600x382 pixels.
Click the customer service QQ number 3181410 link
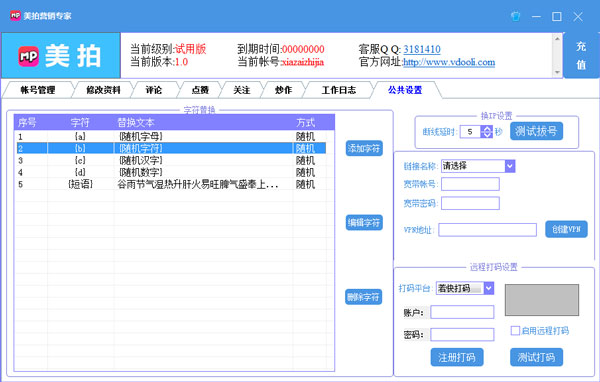422,49
